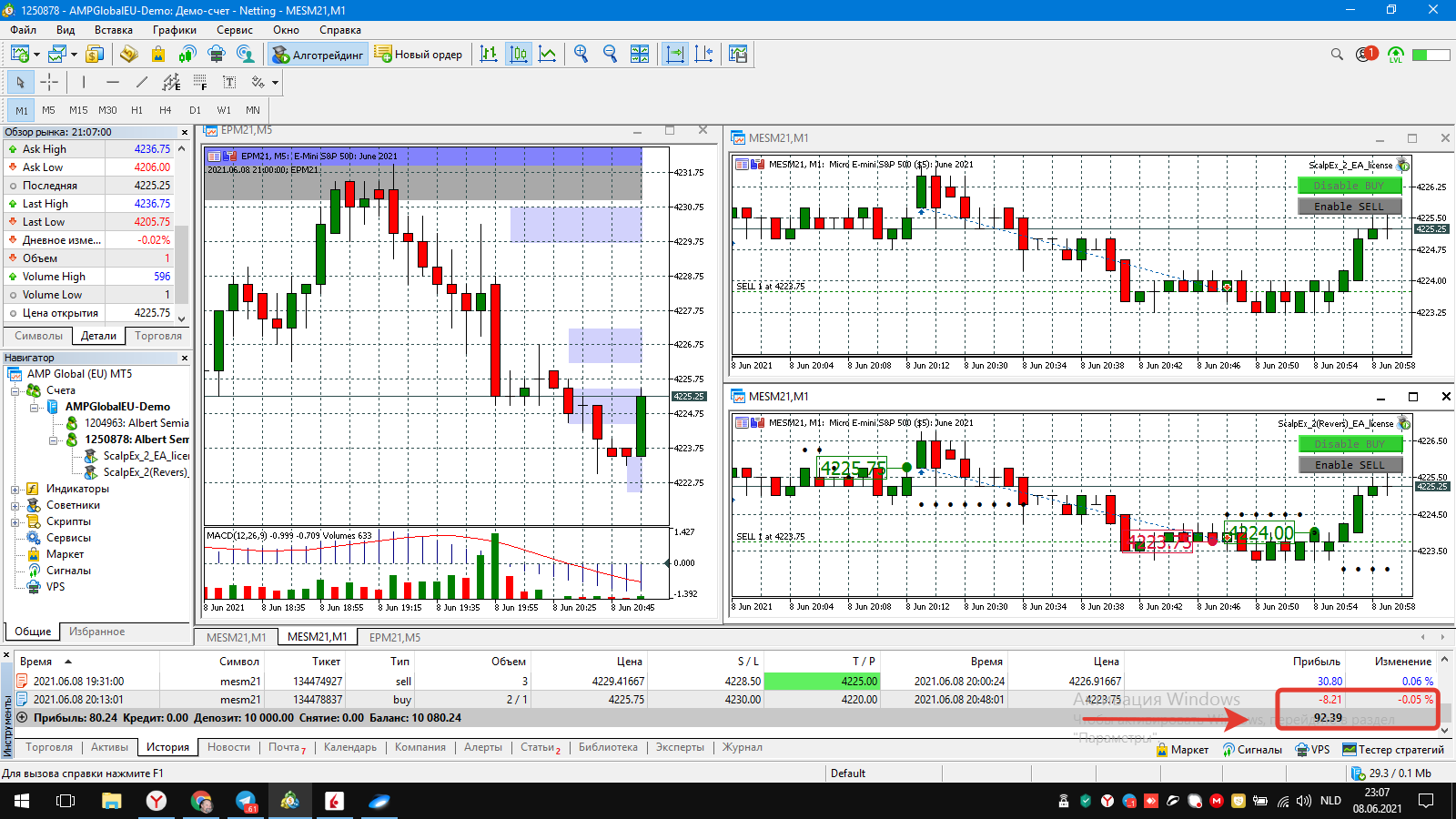Collapse account 1250878 tree node
Viewport: 1456px width, 819px height.
[54, 440]
